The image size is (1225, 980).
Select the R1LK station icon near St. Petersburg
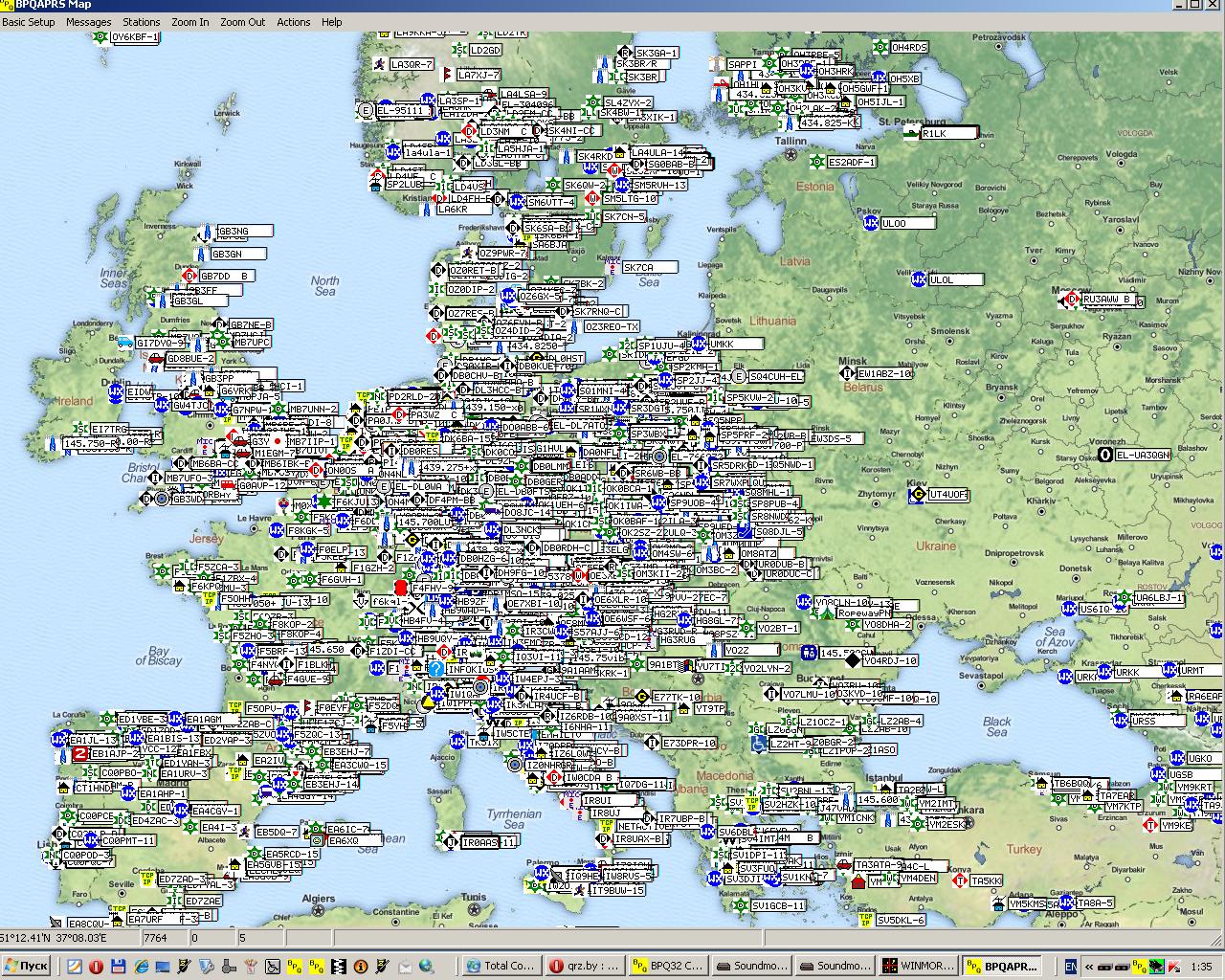(910, 133)
